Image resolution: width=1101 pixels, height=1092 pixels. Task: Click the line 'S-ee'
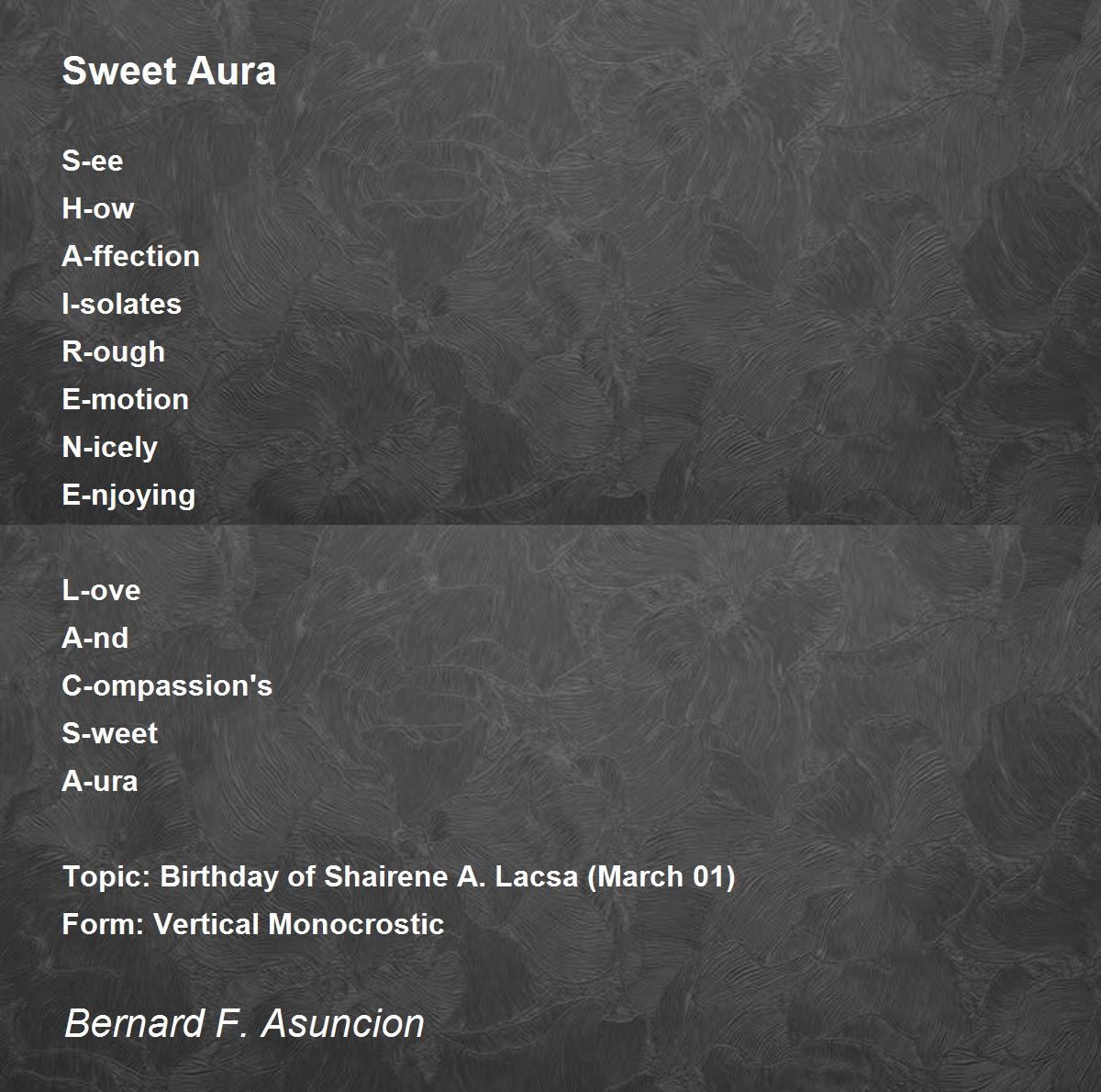click(92, 161)
